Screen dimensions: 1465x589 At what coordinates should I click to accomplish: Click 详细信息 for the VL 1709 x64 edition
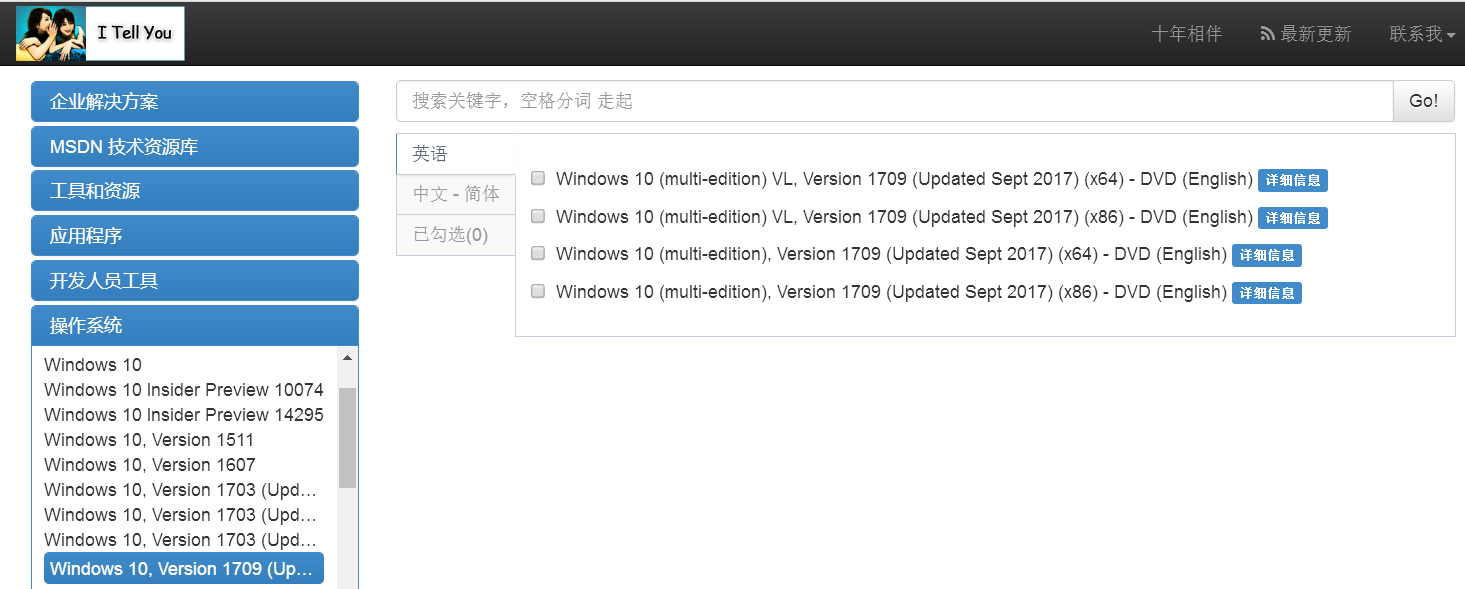pyautogui.click(x=1292, y=180)
